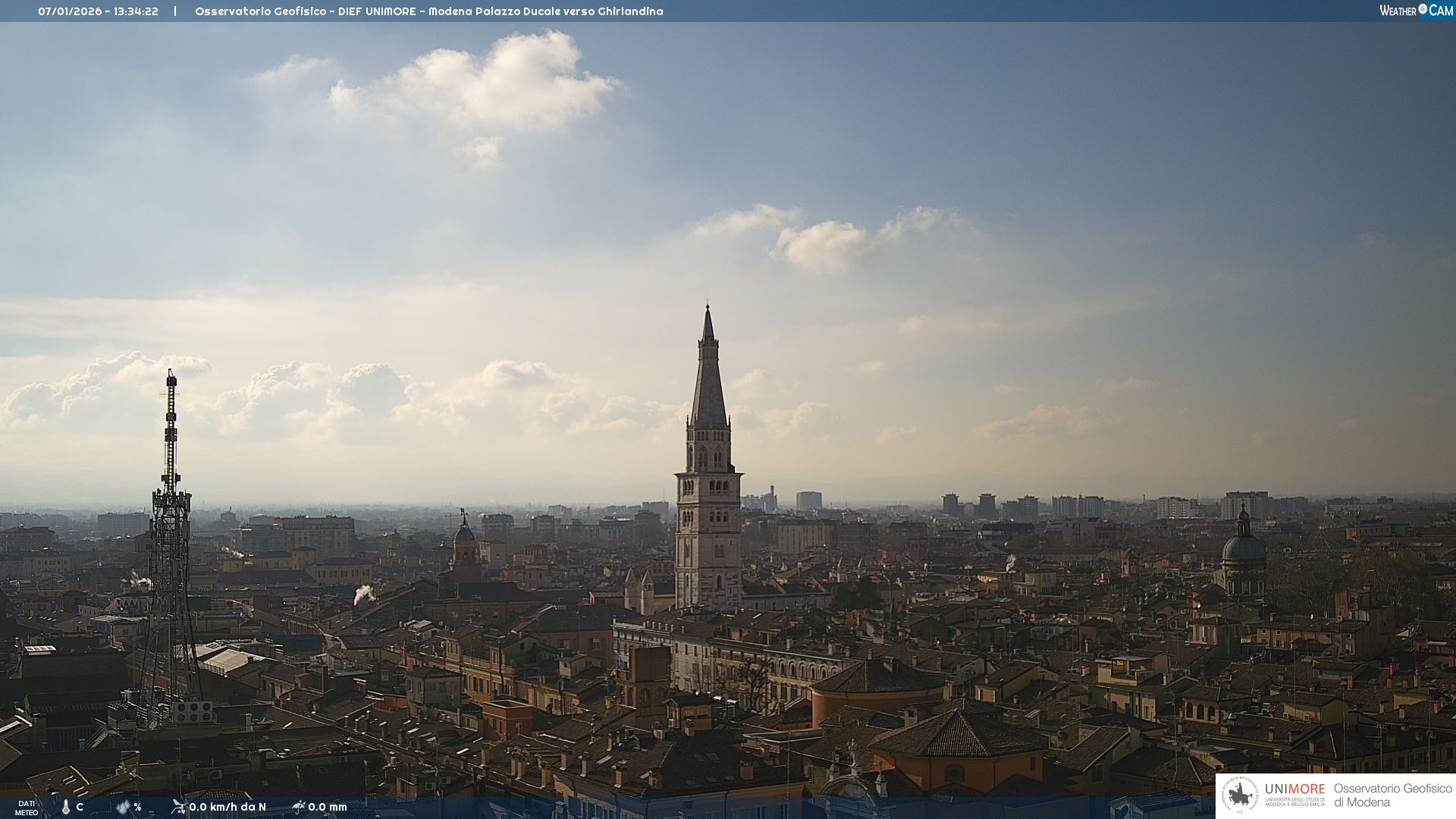Click the Ghirlandina tower spire
The height and width of the screenshot is (819, 1456).
708,379
